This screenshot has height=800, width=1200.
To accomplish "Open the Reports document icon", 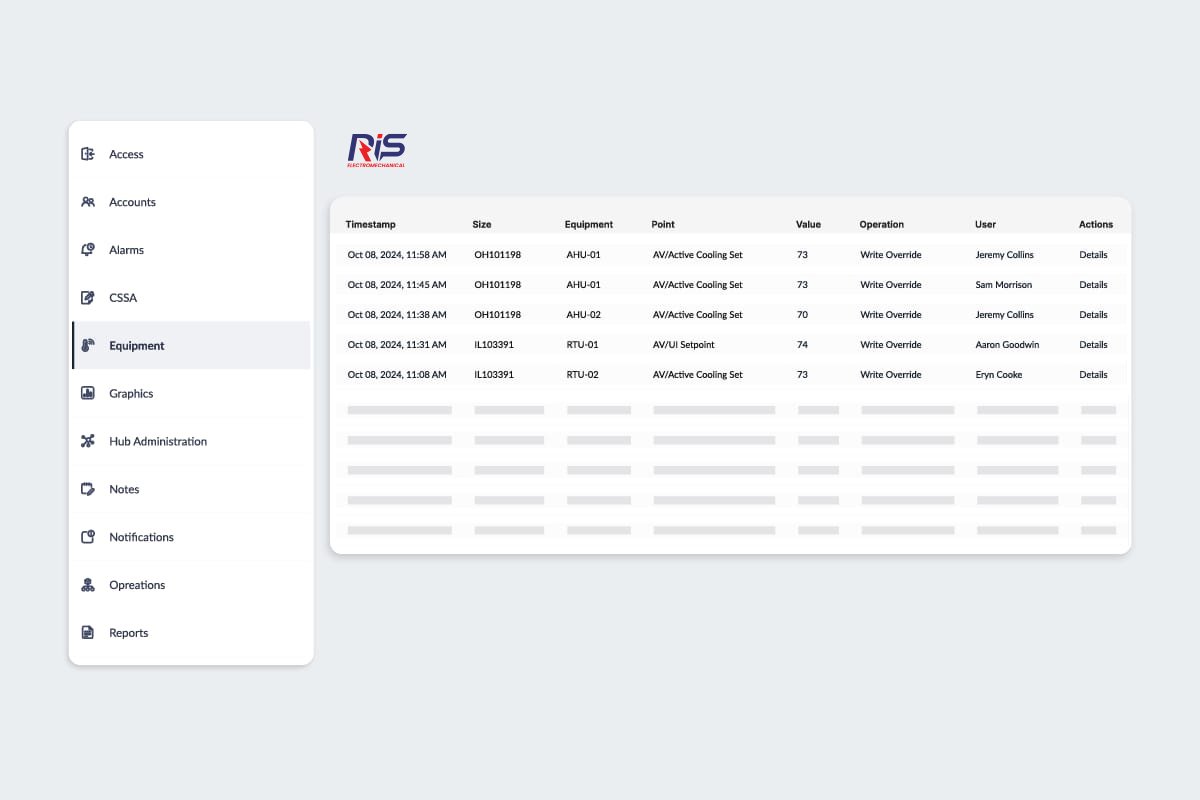I will click(x=88, y=633).
